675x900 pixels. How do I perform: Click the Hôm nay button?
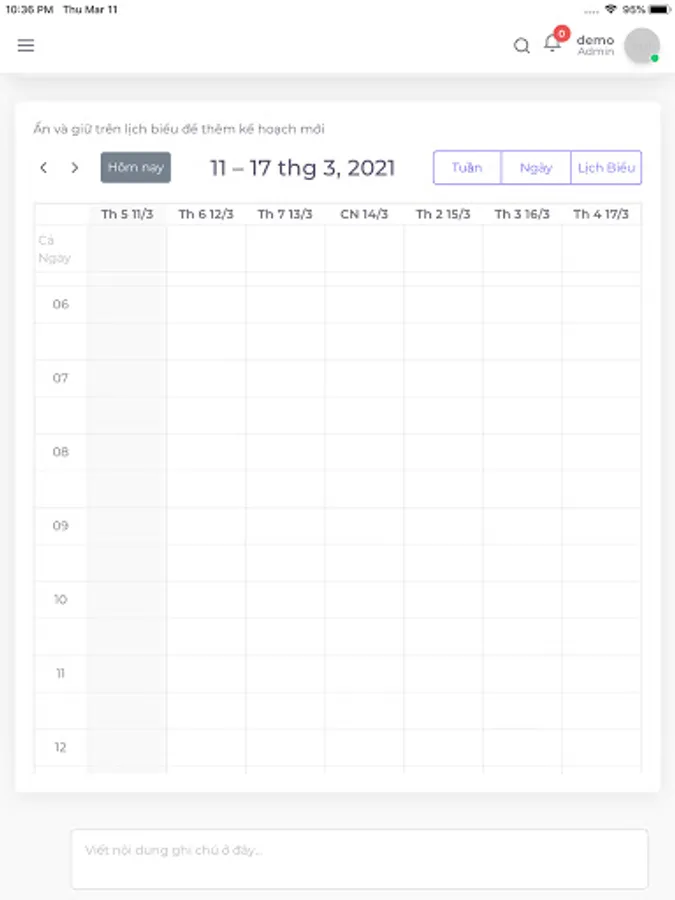pos(136,168)
